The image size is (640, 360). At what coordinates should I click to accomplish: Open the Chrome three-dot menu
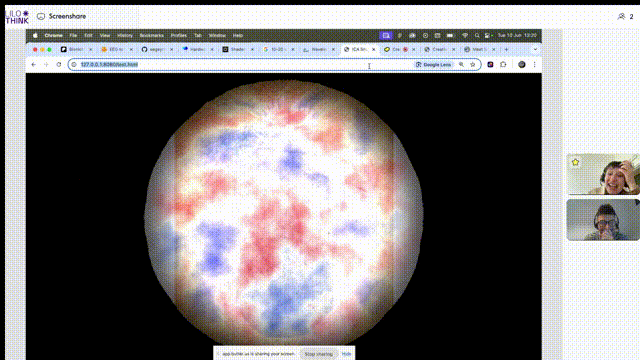(534, 64)
